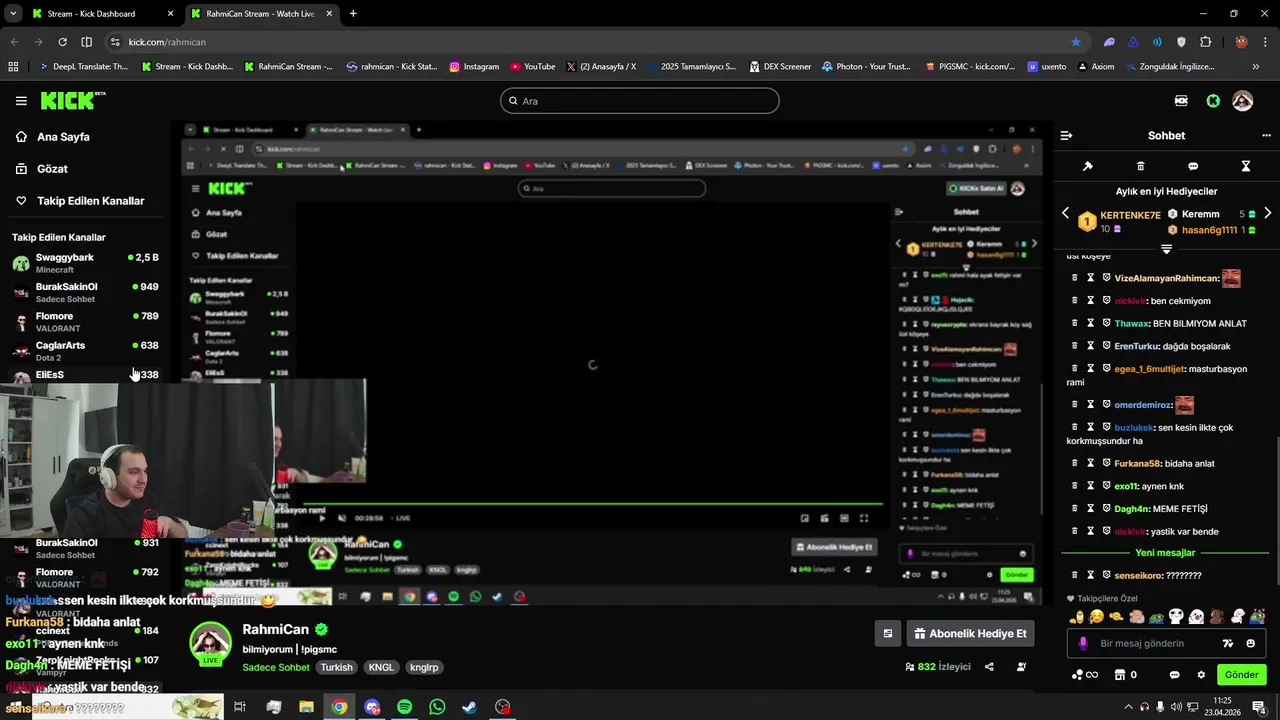Click the purple microphone icon in message box
This screenshot has height=720, width=1280.
(1083, 643)
